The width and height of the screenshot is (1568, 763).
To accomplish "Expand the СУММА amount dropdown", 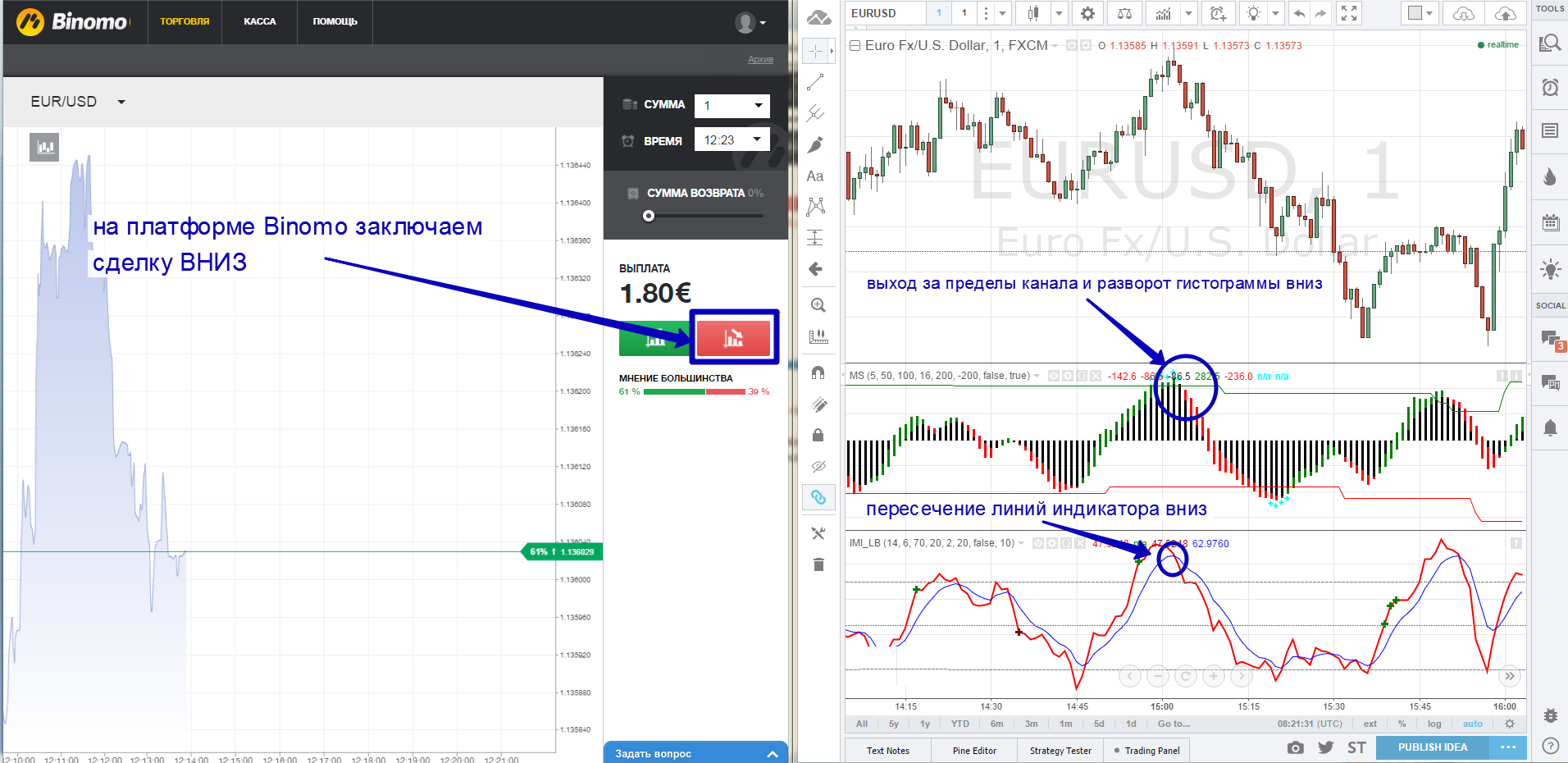I will (732, 105).
